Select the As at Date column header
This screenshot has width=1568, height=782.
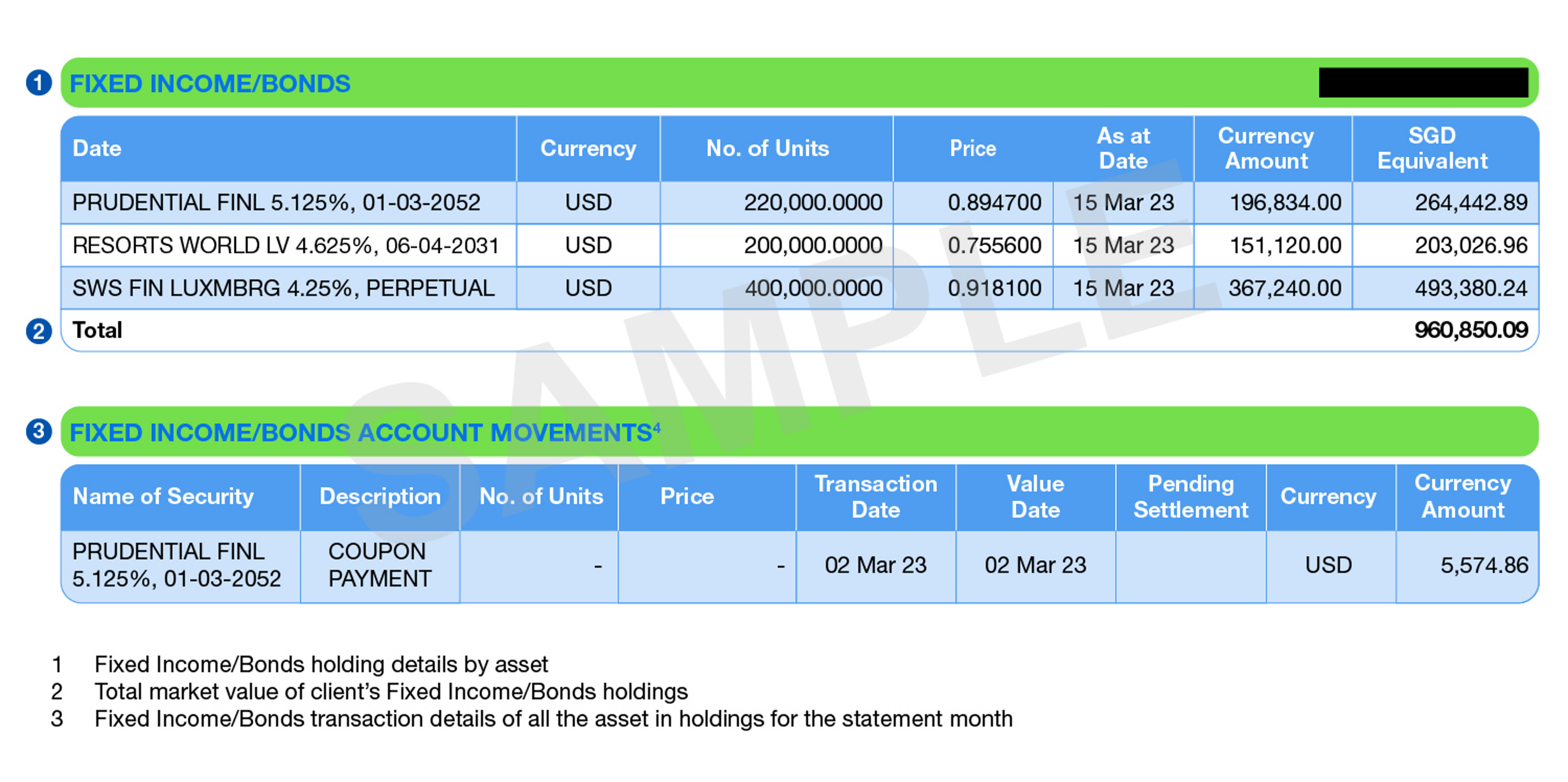coord(1123,149)
